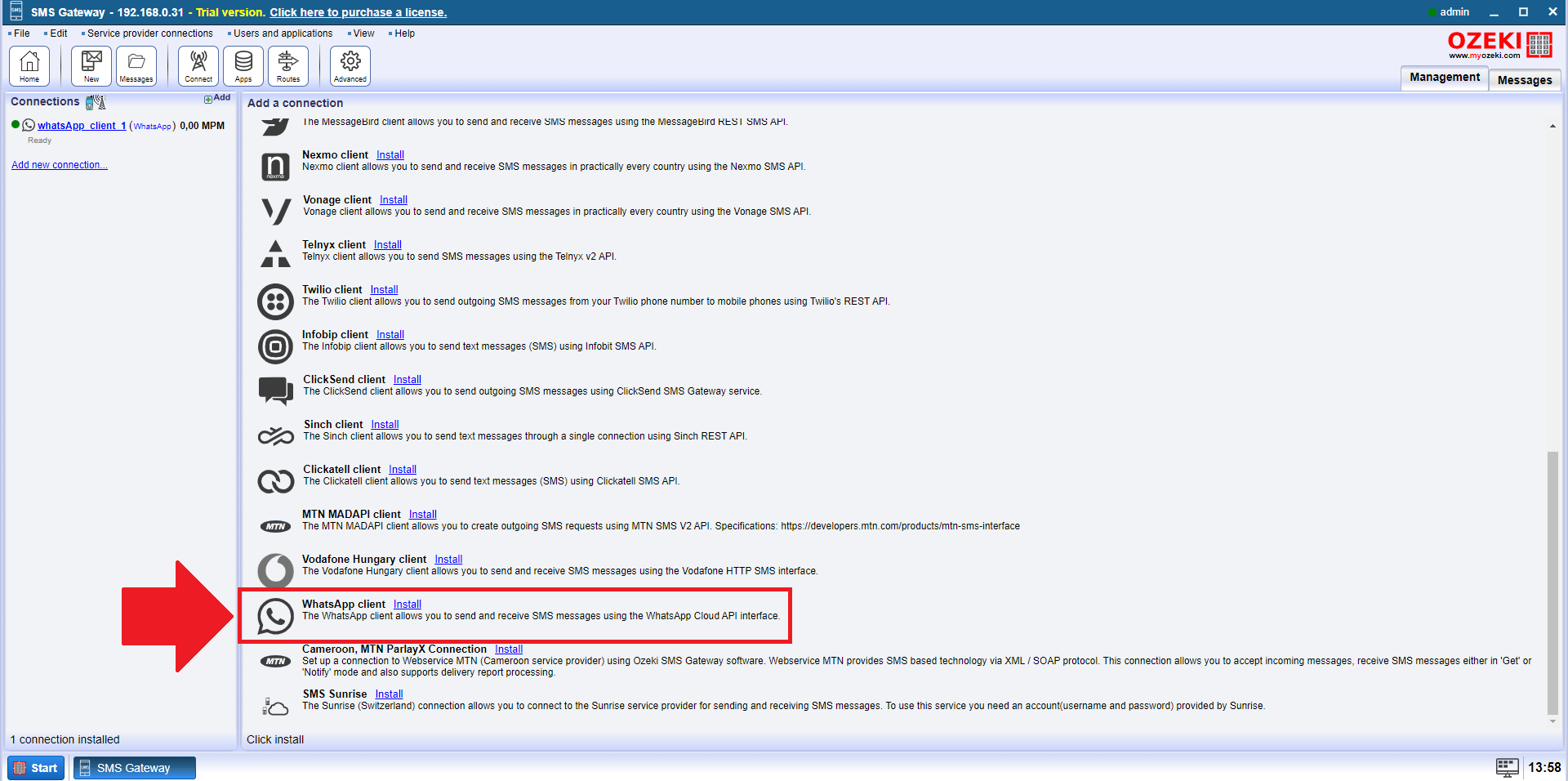Click the Connect antenna toolbar icon
This screenshot has width=1568, height=781.
click(x=198, y=66)
